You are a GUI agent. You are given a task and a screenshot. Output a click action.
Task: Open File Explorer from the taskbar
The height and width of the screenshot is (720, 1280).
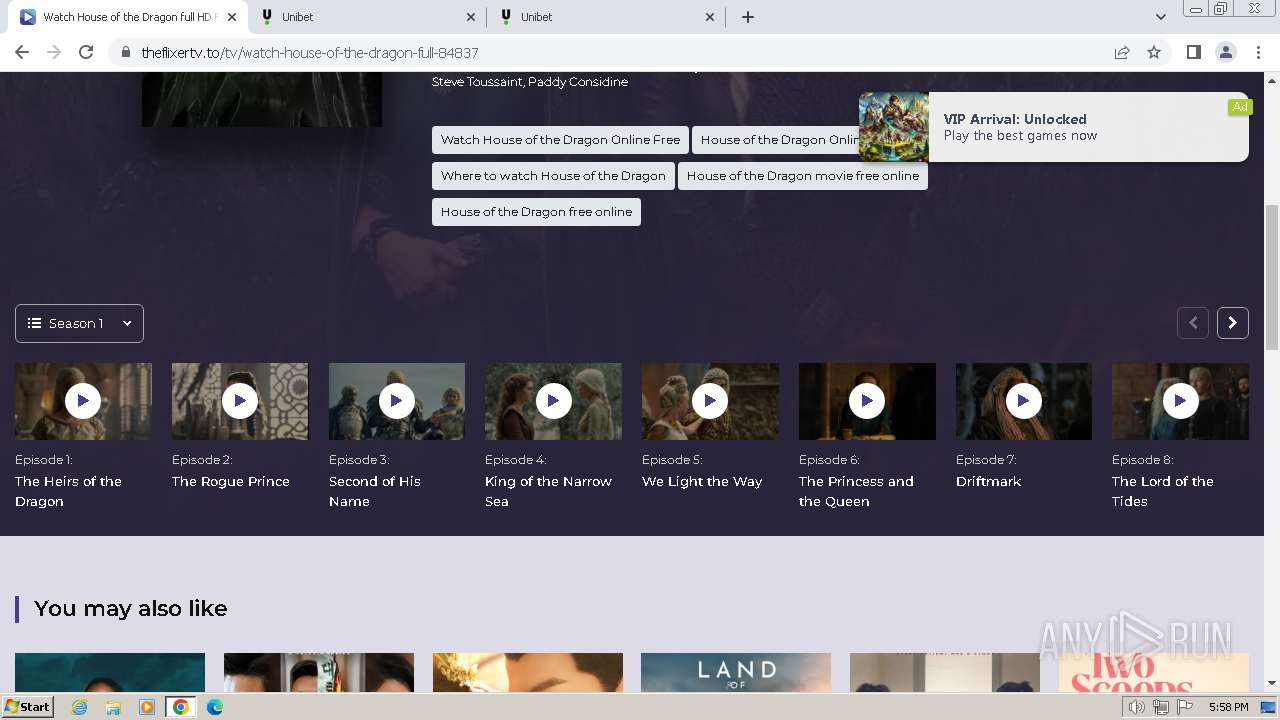pos(113,707)
